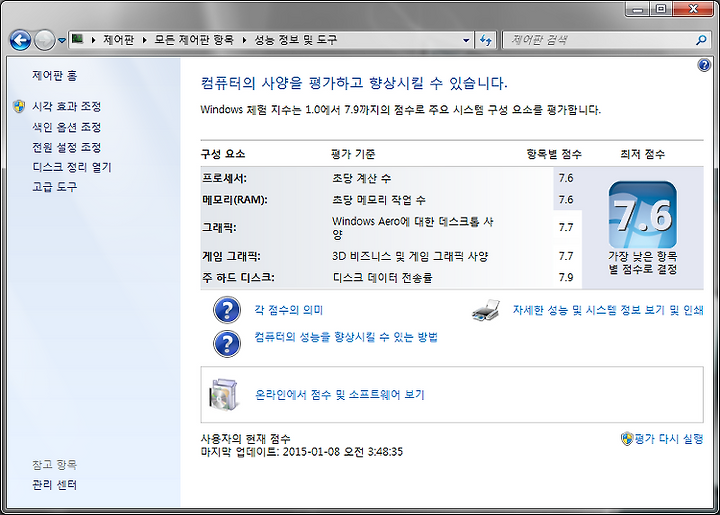Go back with the Back arrow button
Viewport: 720px width, 515px height.
point(20,40)
